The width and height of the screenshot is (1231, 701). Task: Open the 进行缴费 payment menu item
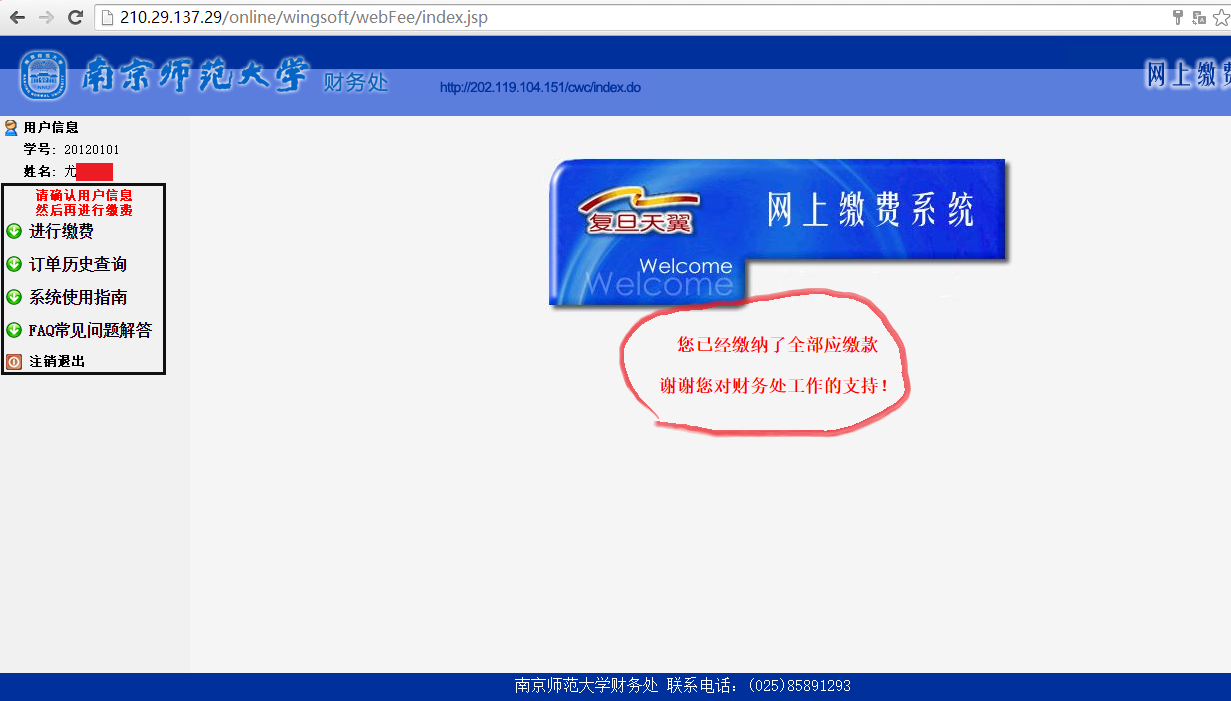(61, 232)
